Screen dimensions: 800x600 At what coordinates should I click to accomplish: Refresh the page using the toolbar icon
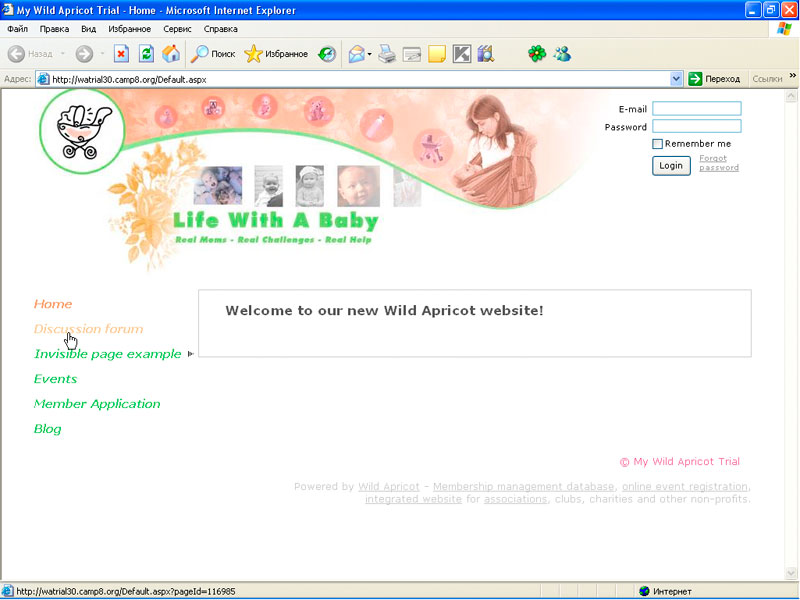click(146, 54)
